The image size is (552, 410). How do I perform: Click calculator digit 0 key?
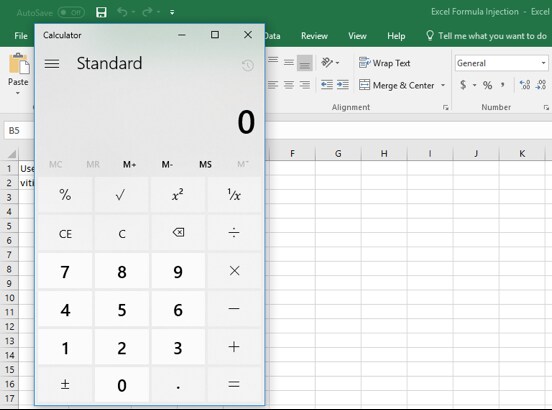coord(121,384)
